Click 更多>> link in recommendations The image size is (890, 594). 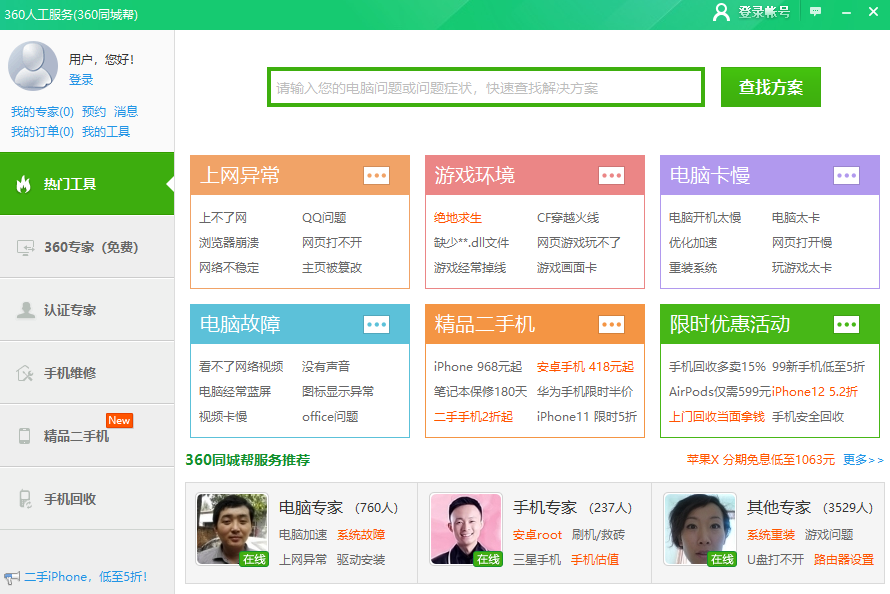[x=863, y=460]
